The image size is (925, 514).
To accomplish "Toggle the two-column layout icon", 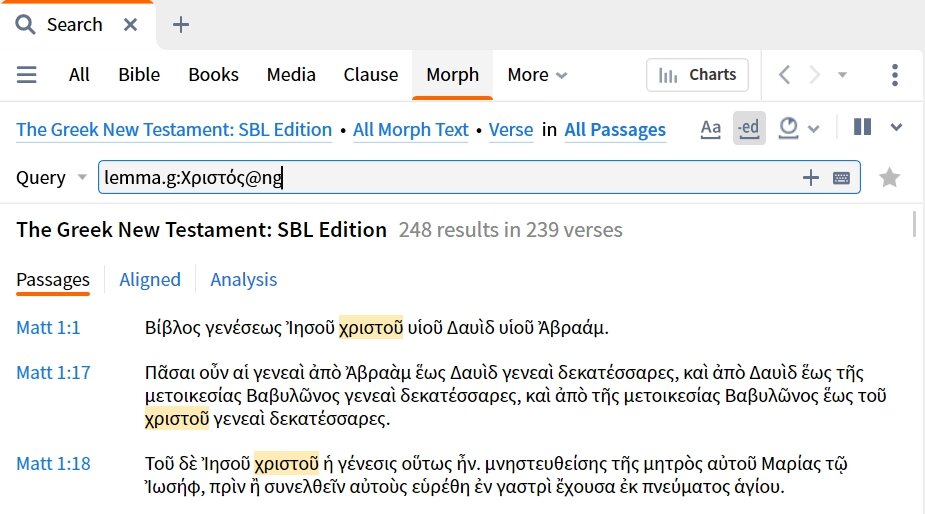I will pyautogui.click(x=862, y=127).
